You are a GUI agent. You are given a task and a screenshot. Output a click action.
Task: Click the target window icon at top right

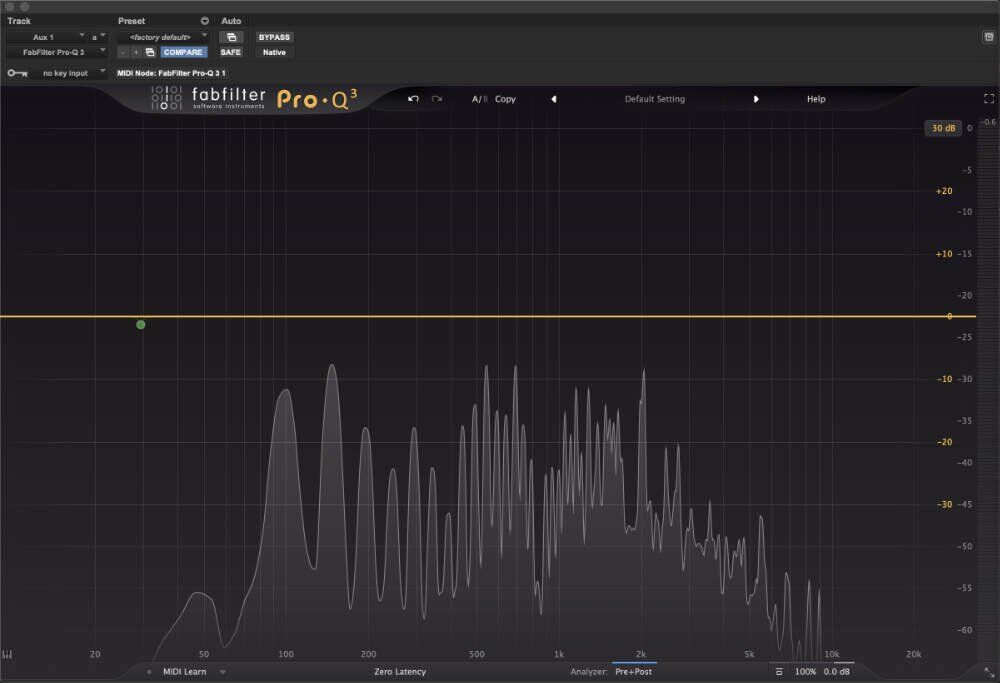pyautogui.click(x=989, y=37)
